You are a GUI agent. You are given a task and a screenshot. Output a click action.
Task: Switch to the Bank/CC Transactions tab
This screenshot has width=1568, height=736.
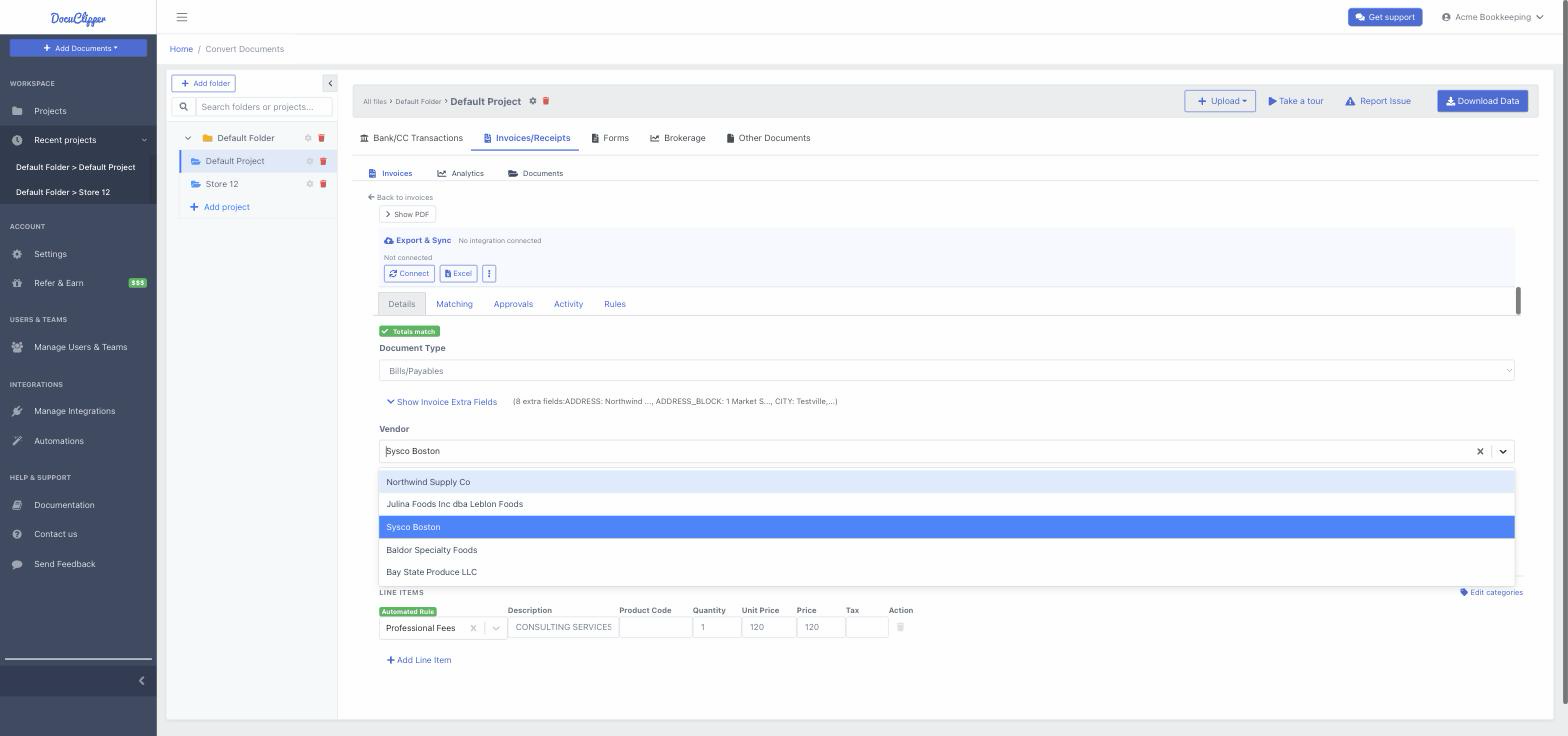[411, 138]
